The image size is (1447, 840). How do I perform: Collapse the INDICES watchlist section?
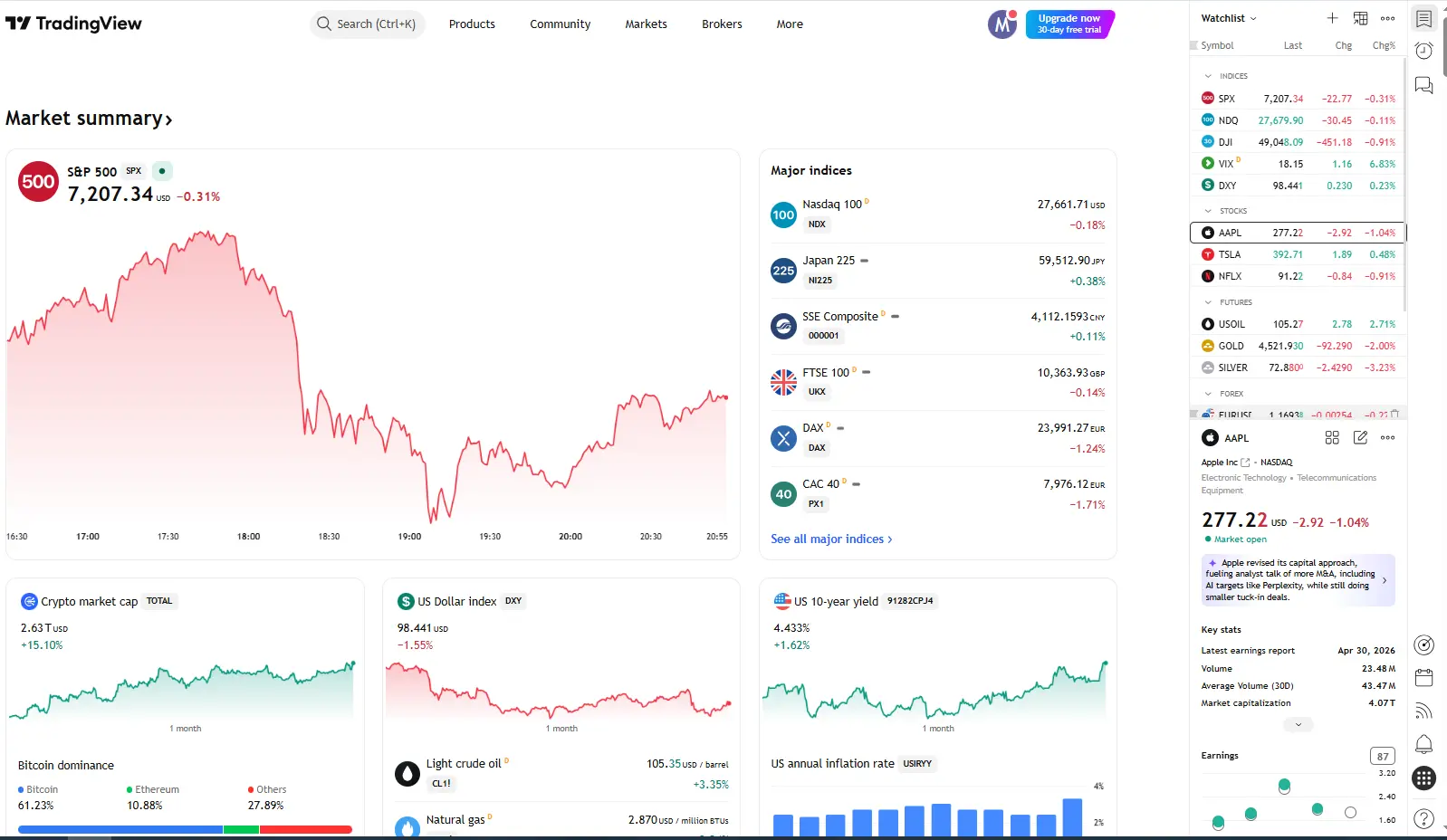(1208, 76)
